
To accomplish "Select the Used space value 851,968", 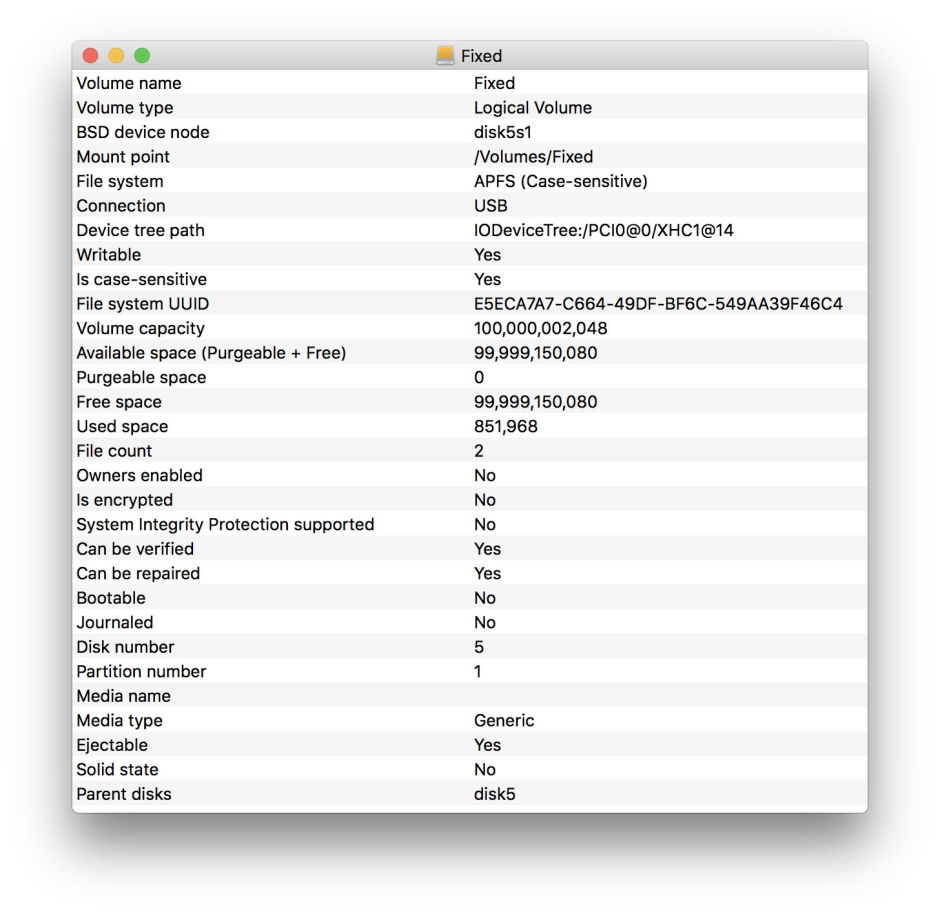I will coord(505,426).
